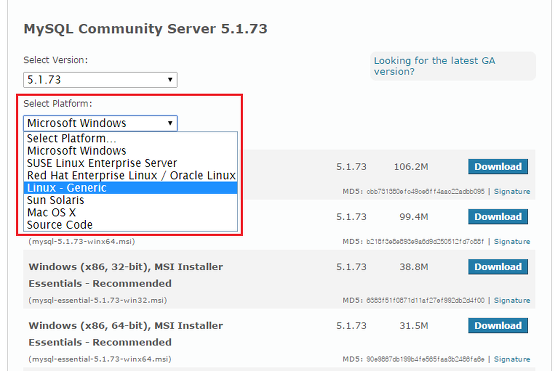This screenshot has width=555, height=371.
Task: Pick the highlighted Linux - Generic option
Action: [x=130, y=188]
